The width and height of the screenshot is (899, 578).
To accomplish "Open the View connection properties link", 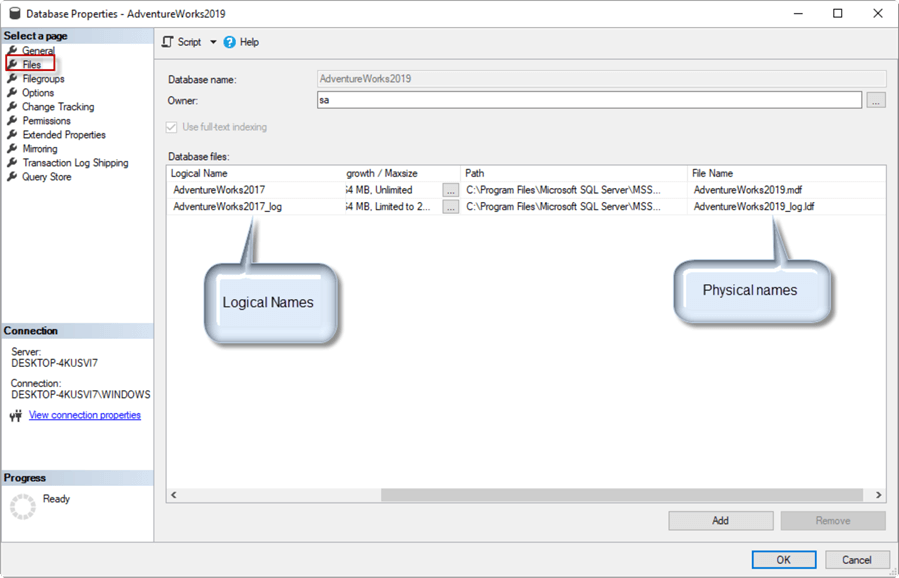I will [x=84, y=414].
